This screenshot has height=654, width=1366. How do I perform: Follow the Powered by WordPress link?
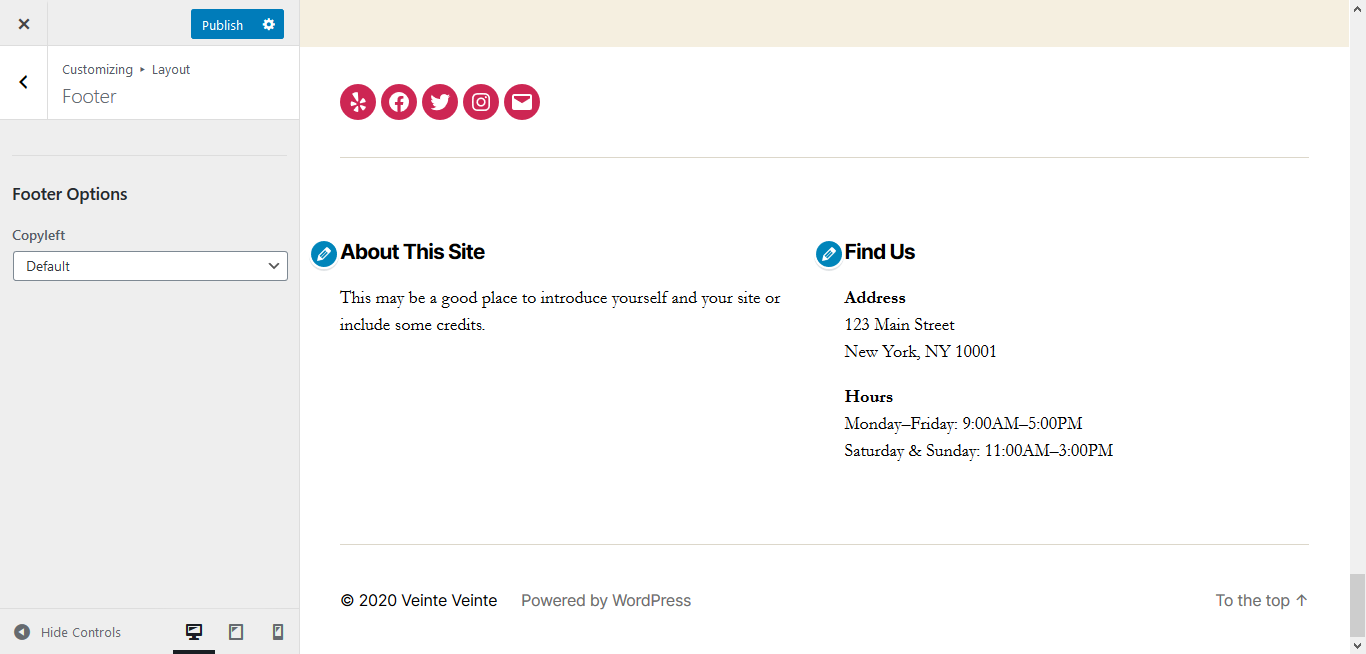(x=606, y=600)
